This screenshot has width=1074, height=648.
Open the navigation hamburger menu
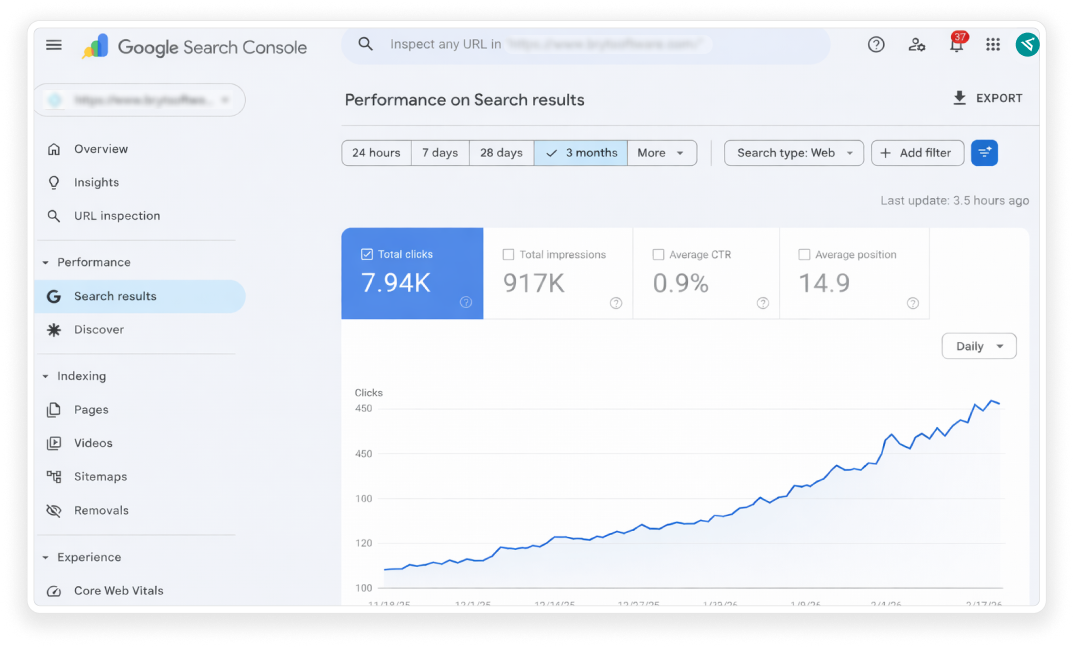tap(53, 44)
